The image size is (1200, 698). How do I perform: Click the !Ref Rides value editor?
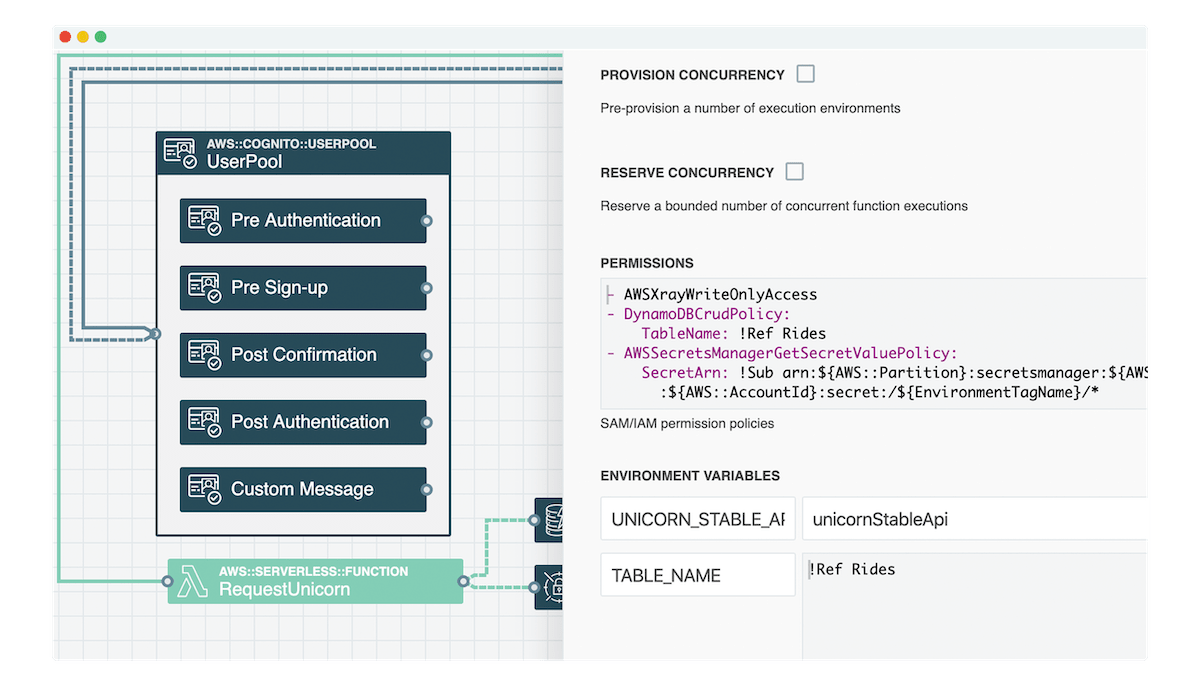(975, 606)
